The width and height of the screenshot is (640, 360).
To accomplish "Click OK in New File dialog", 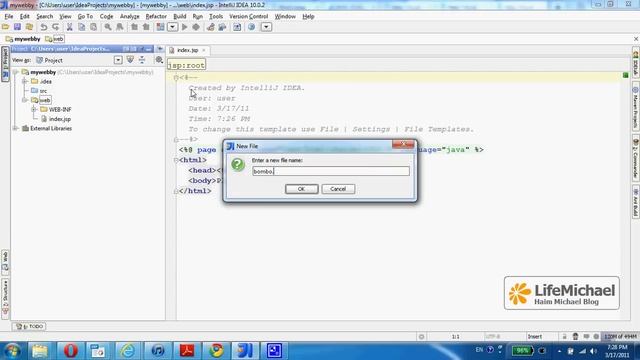I will coord(302,189).
